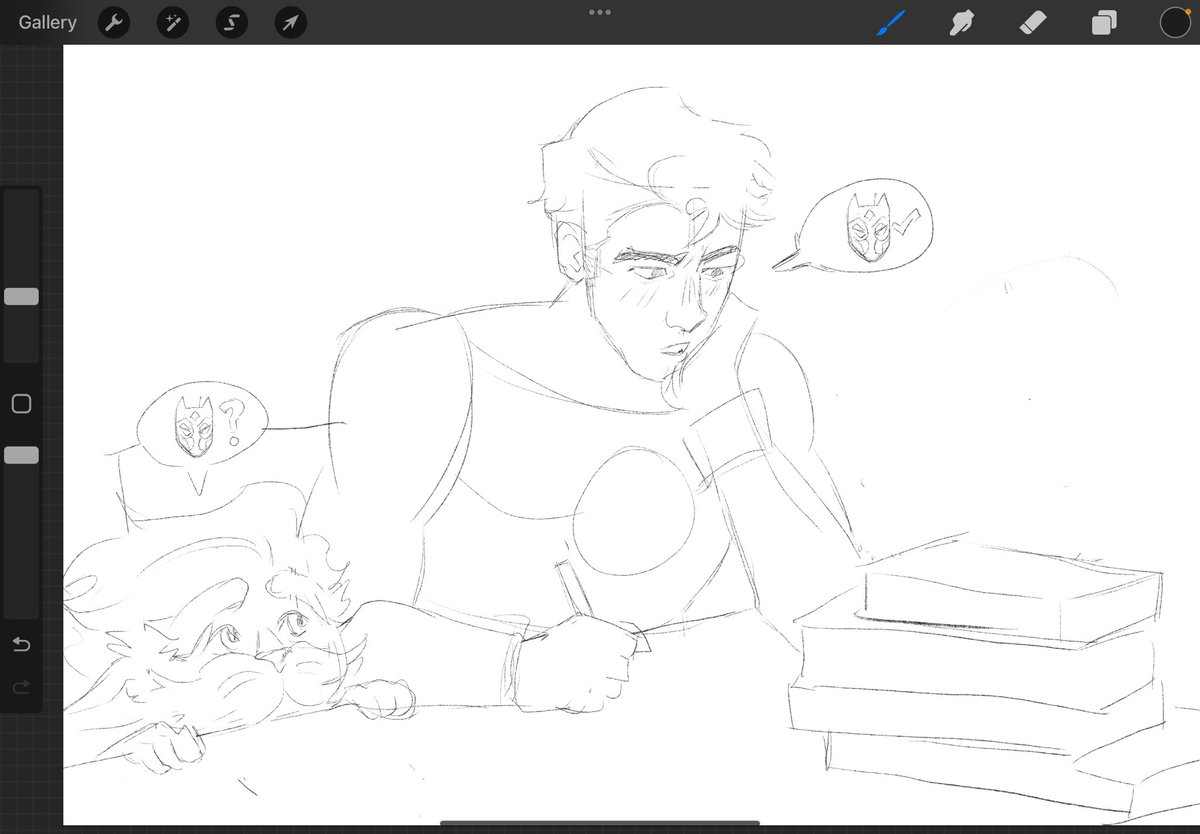Tap the three-dot multitasking indicator at top

coord(600,12)
